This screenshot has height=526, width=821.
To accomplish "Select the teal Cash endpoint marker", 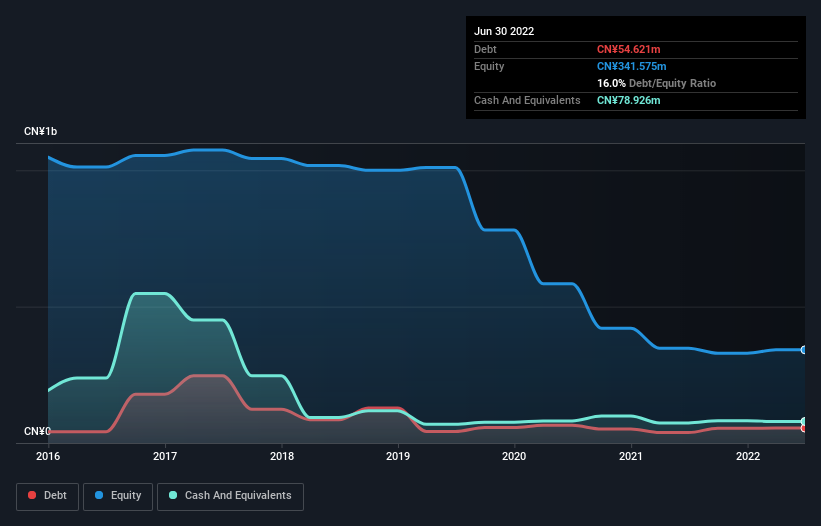I will (x=804, y=421).
